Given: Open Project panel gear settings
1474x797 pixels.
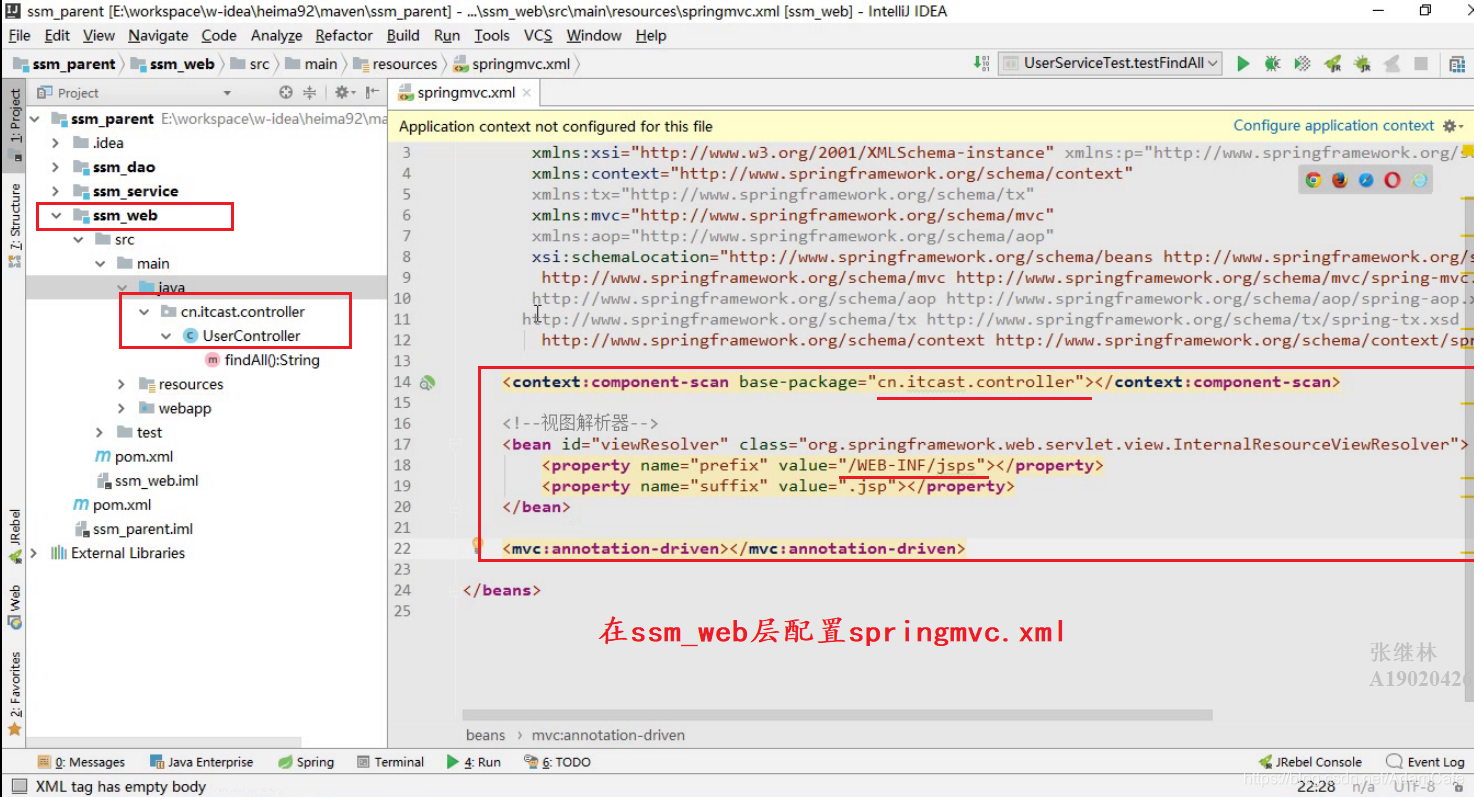Looking at the screenshot, I should 343,92.
